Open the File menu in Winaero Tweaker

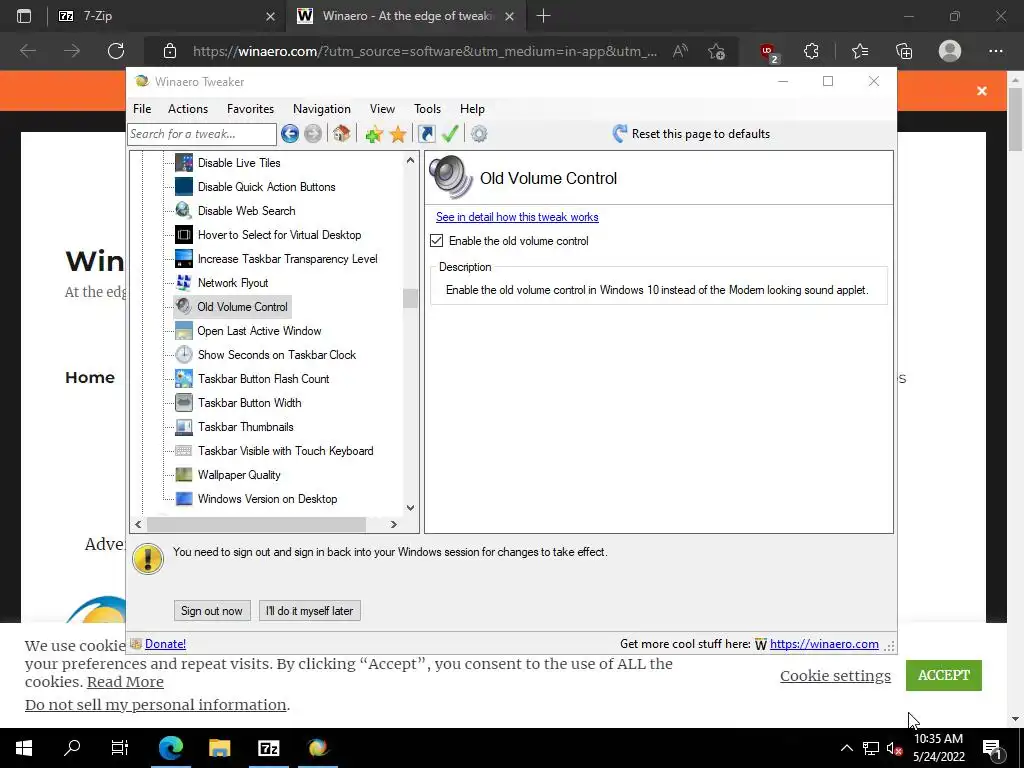(142, 109)
